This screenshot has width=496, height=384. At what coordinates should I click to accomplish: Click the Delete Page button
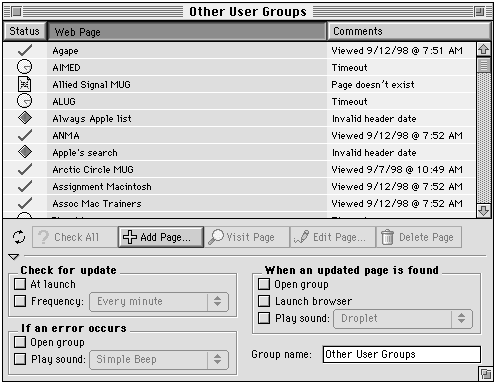click(x=419, y=237)
